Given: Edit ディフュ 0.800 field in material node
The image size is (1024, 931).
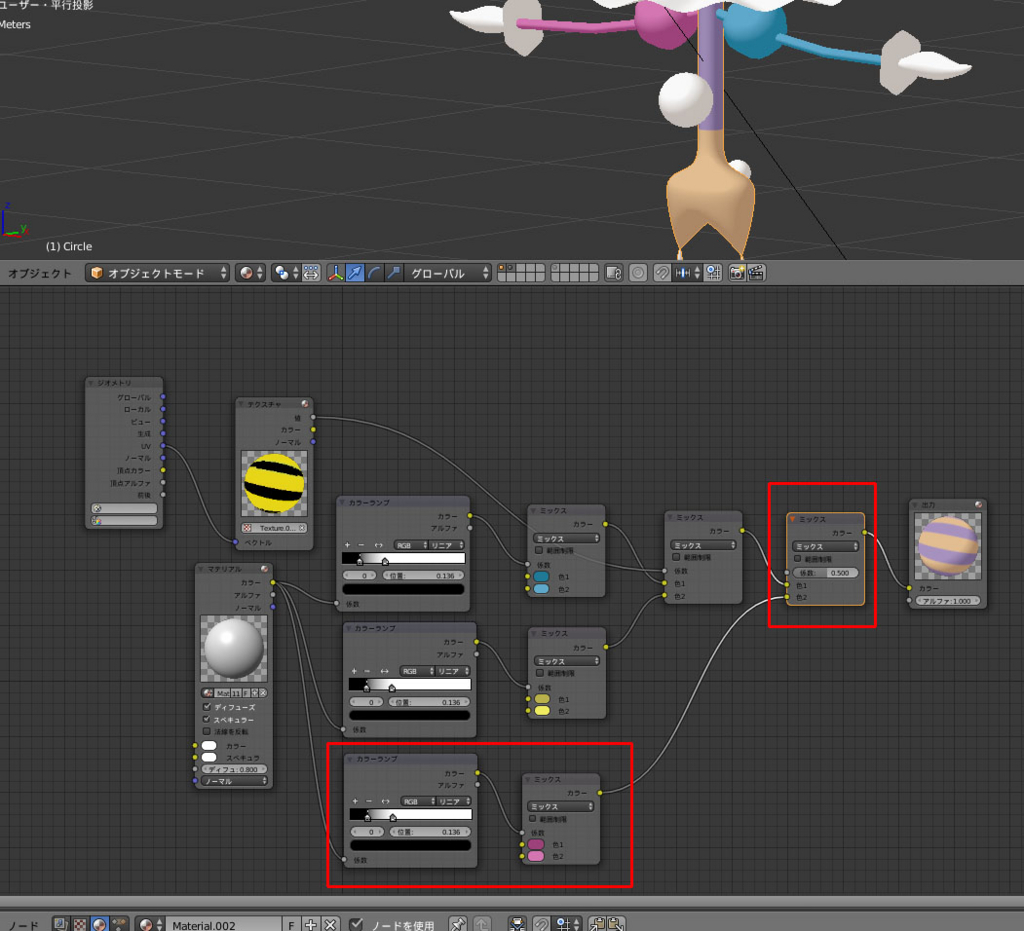Looking at the screenshot, I should 235,769.
